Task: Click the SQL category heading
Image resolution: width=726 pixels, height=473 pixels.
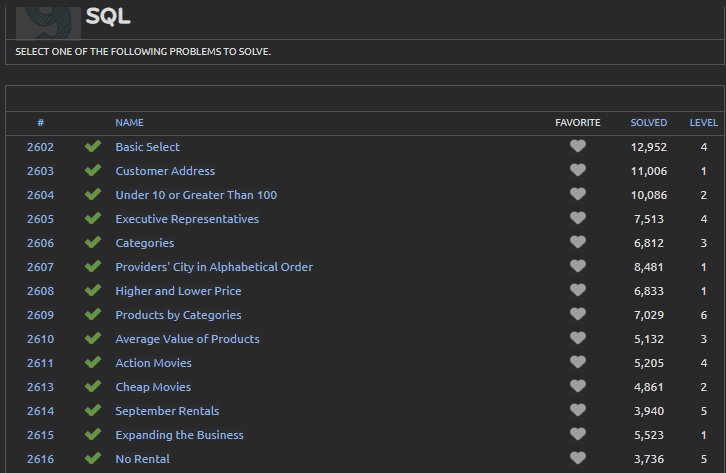Action: tap(108, 17)
